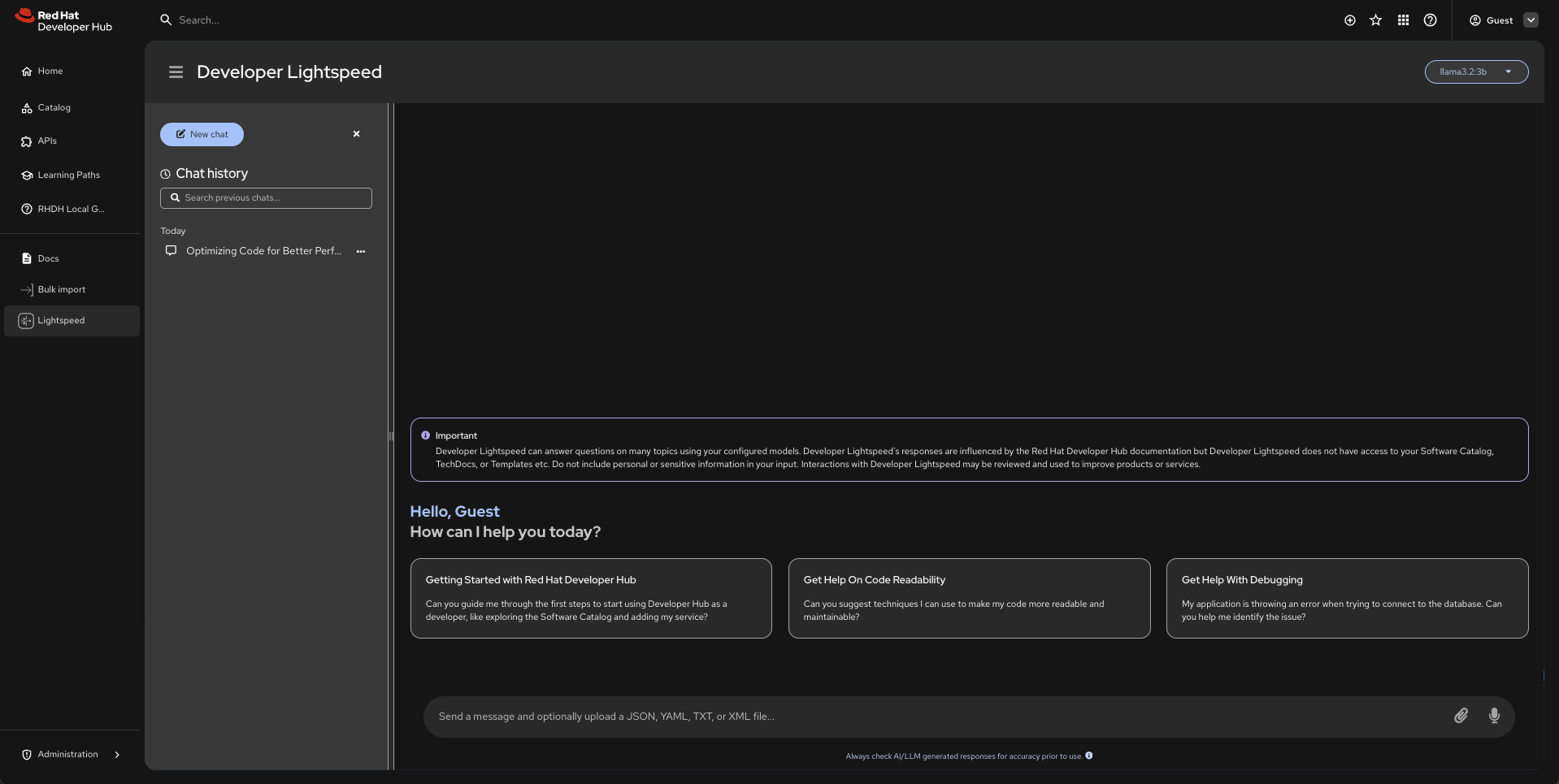
Task: Go to Catalog in the sidebar
Action: click(54, 108)
